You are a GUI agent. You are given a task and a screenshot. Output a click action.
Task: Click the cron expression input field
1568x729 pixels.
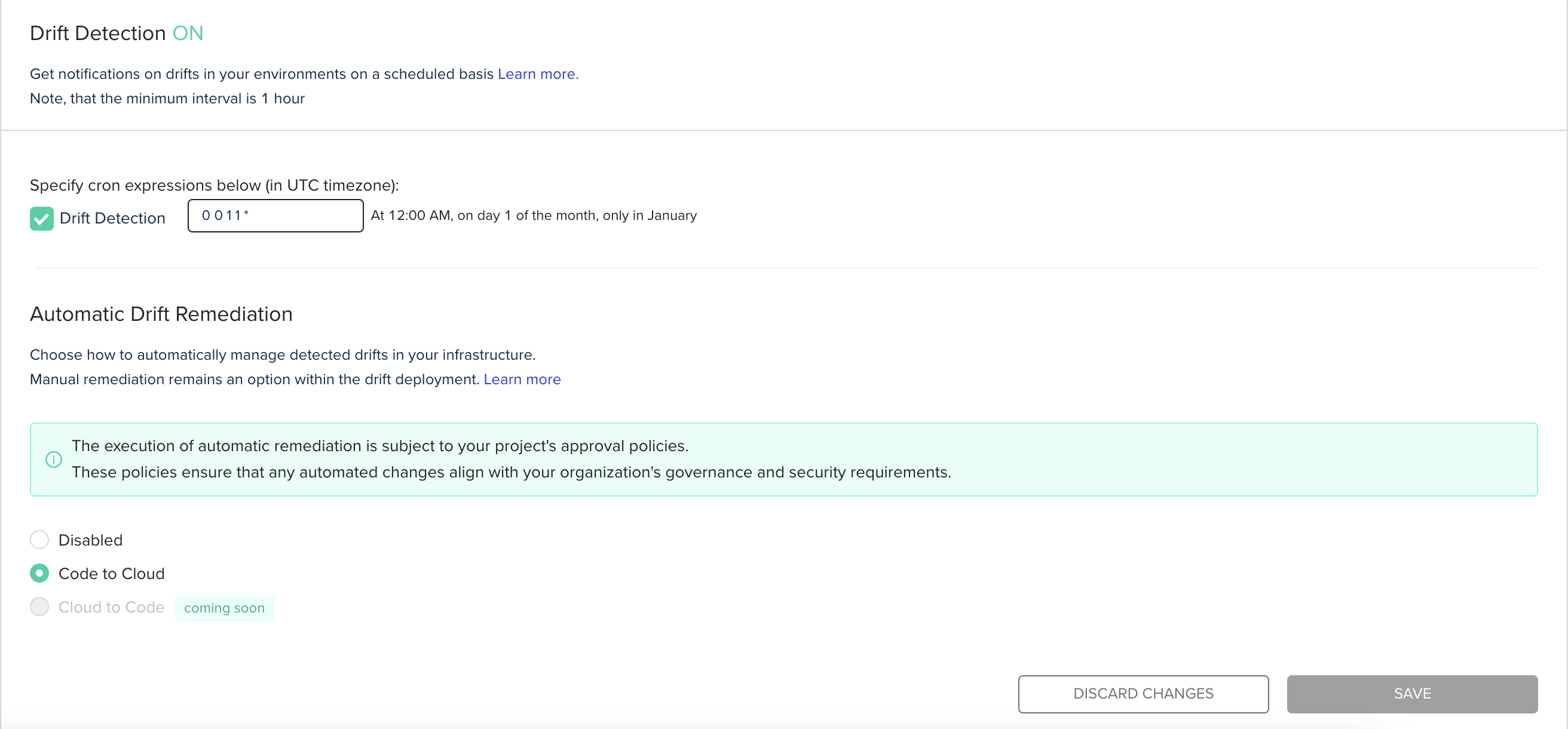coord(275,216)
